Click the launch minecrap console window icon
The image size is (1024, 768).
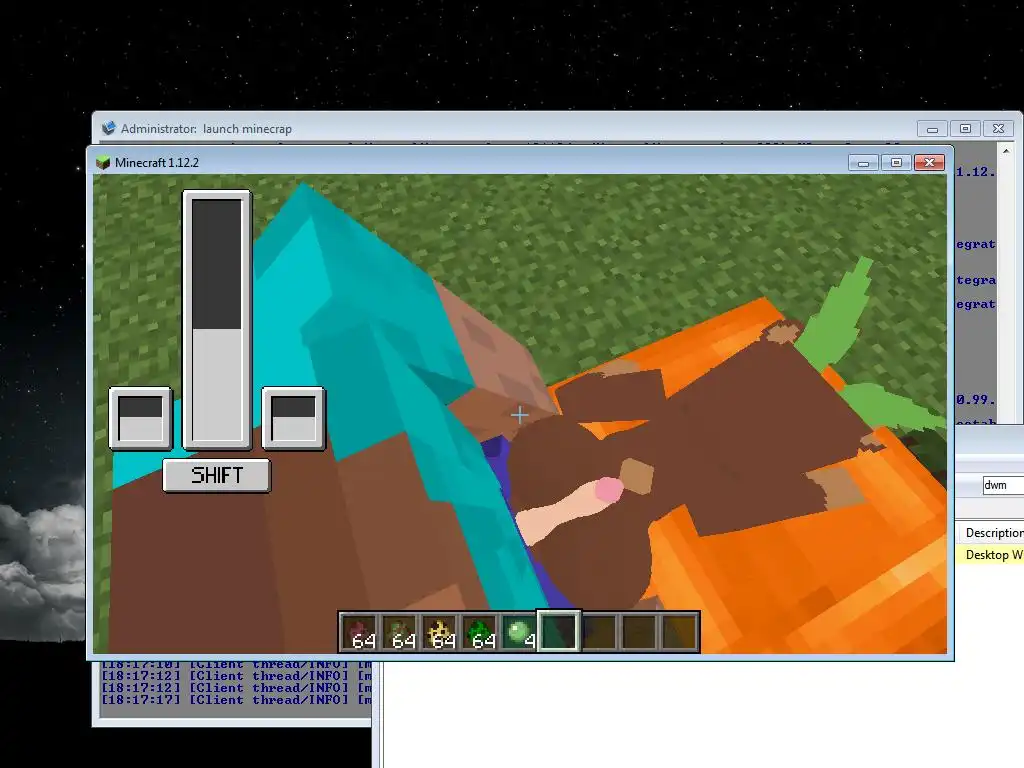108,128
